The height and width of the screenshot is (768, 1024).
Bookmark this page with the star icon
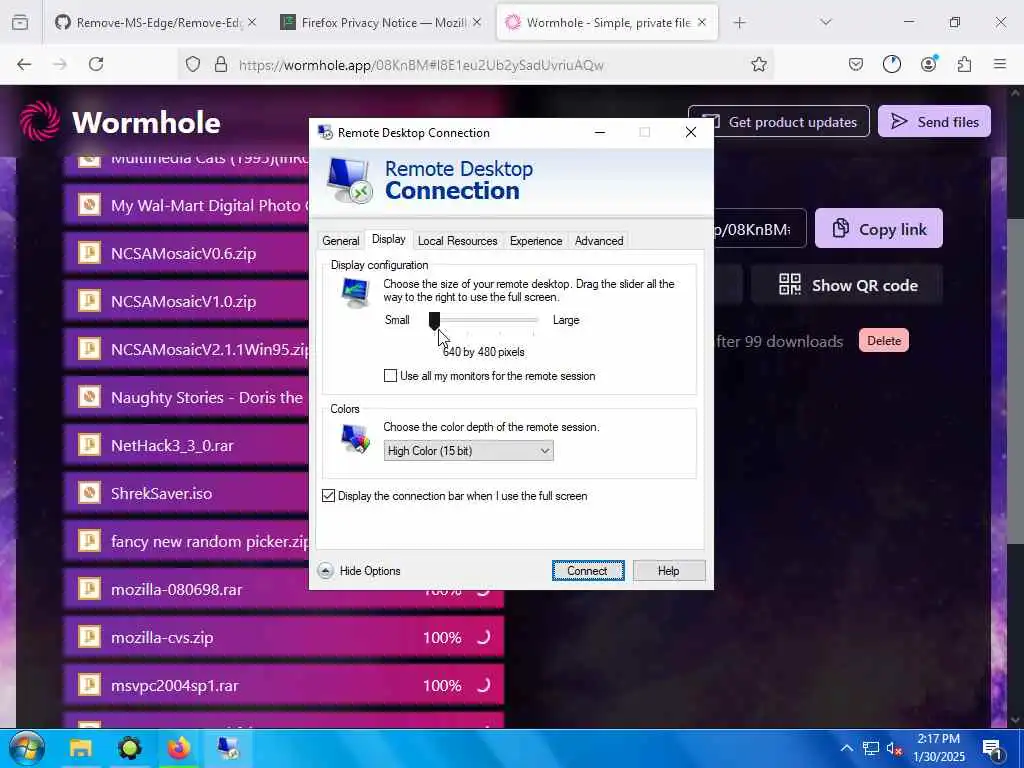(758, 64)
